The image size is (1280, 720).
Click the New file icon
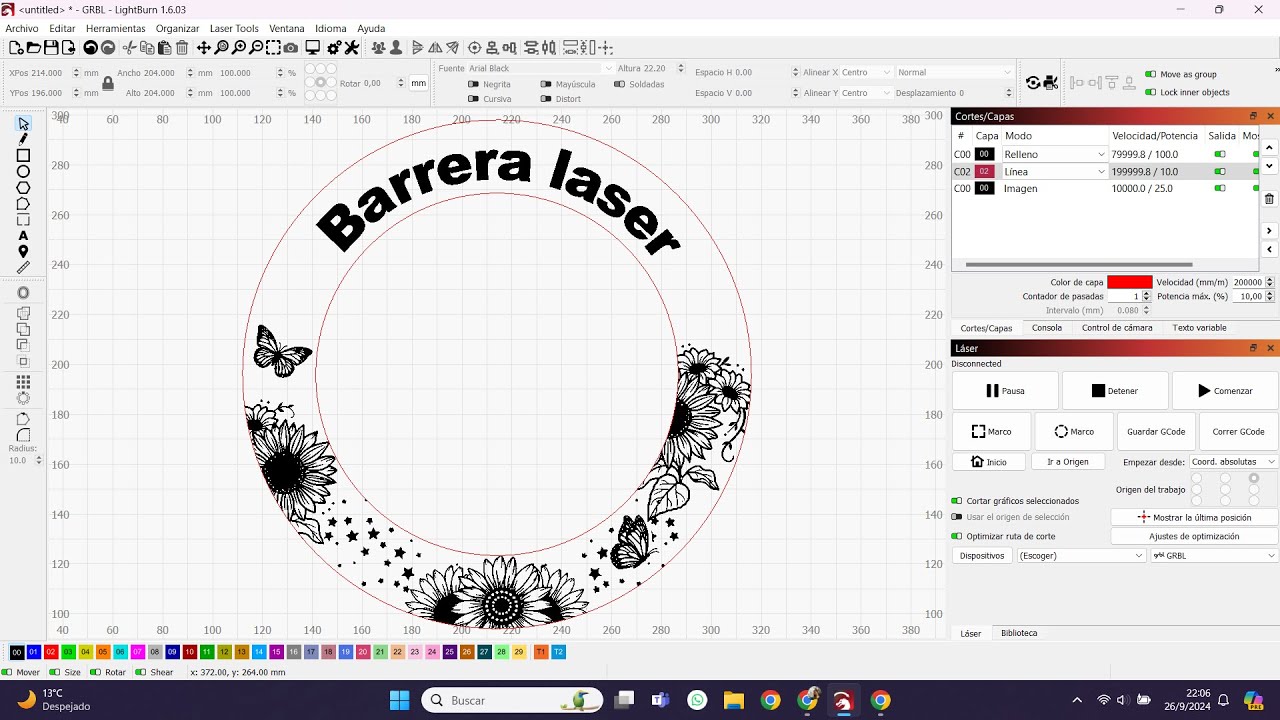pos(16,48)
